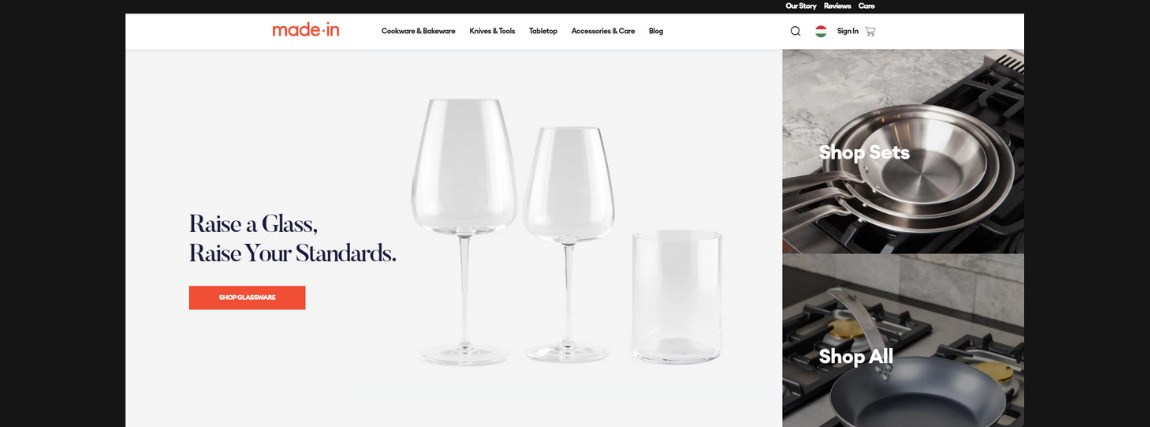Open the Tabletop menu
The width and height of the screenshot is (1150, 427).
543,31
